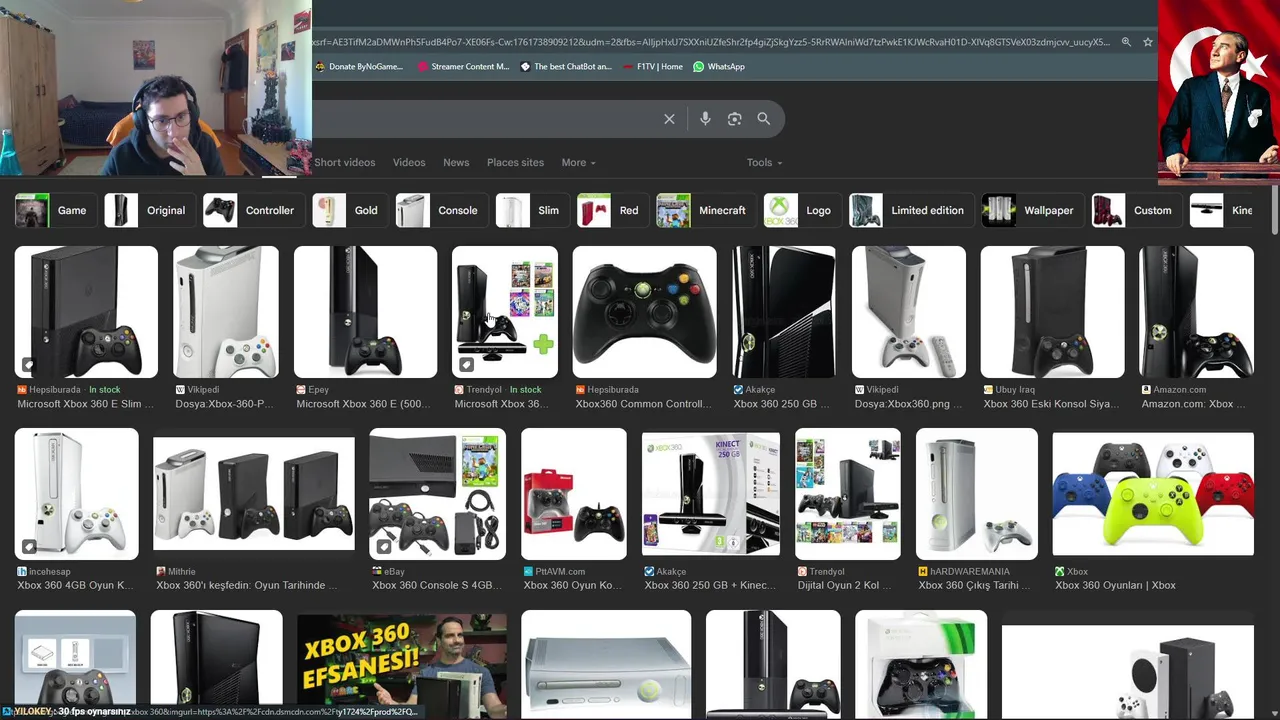Filter images by the Original chip

[150, 210]
